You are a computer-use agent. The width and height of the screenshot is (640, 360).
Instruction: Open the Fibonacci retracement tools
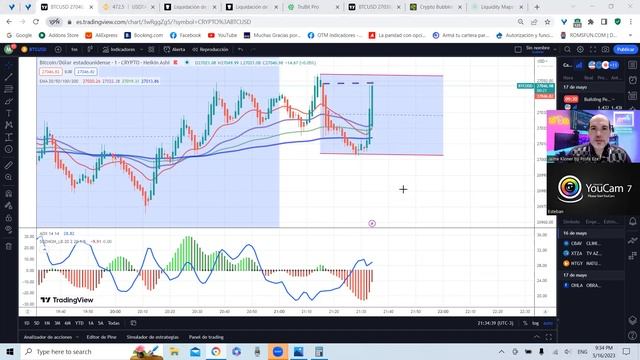9,89
